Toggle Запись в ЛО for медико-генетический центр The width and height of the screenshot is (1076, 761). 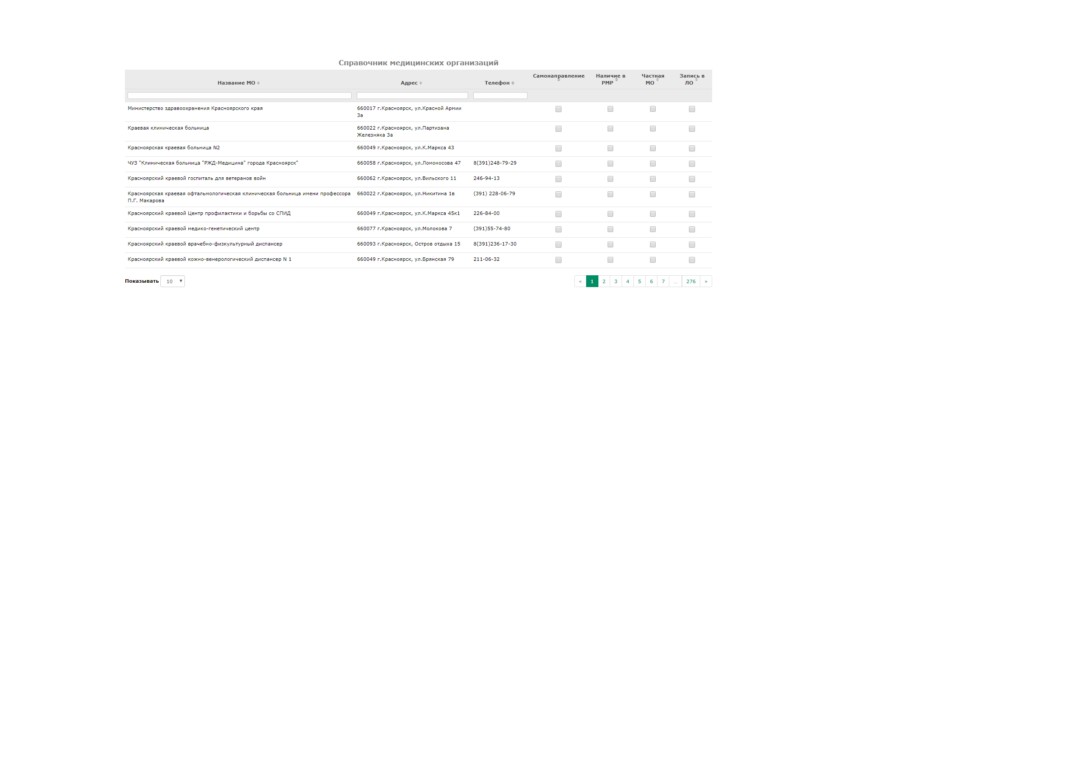point(692,229)
